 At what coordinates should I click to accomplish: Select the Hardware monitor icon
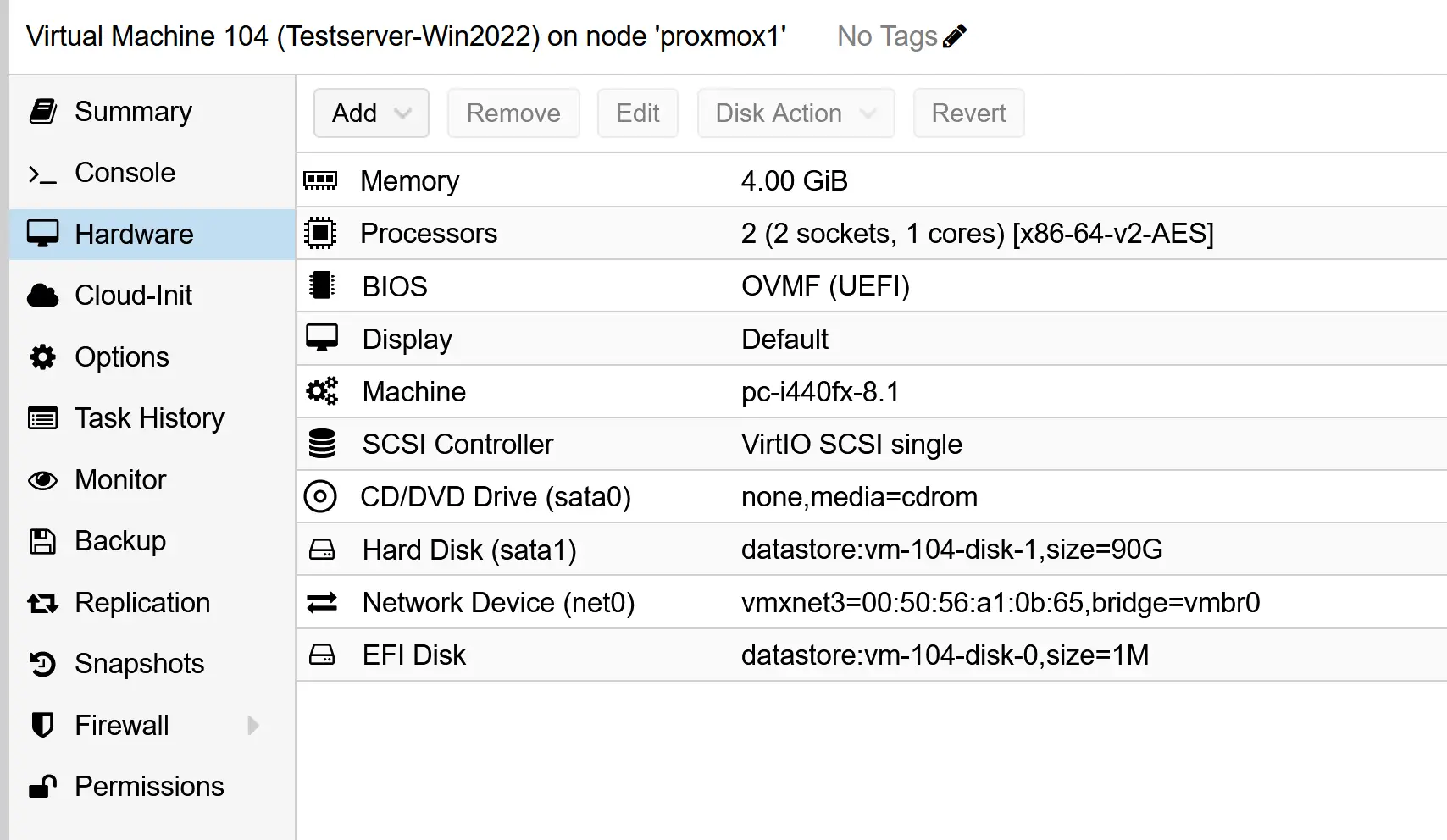43,233
